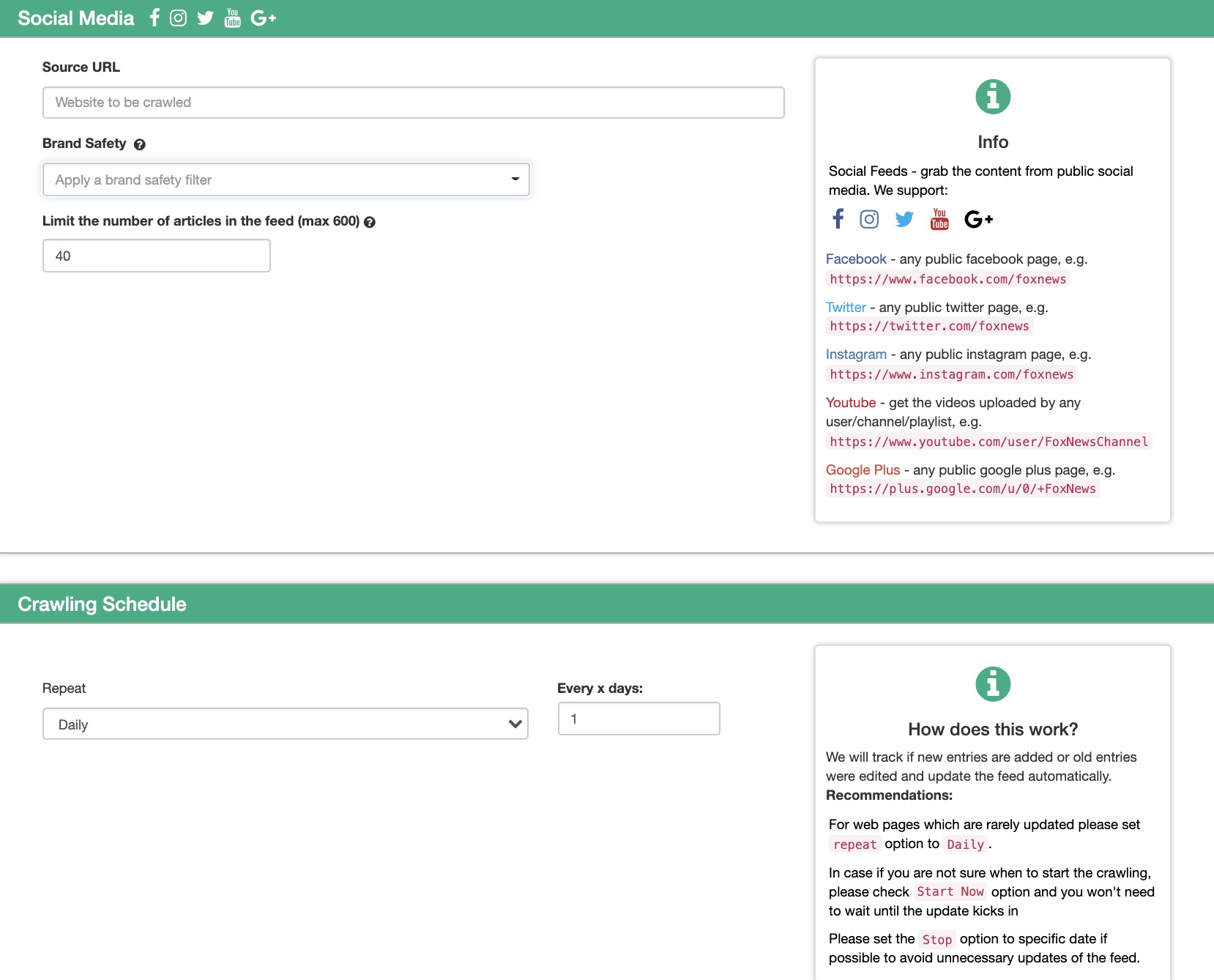Viewport: 1214px width, 980px height.
Task: Click the YouTube icon in the Social Media header
Action: click(x=233, y=18)
